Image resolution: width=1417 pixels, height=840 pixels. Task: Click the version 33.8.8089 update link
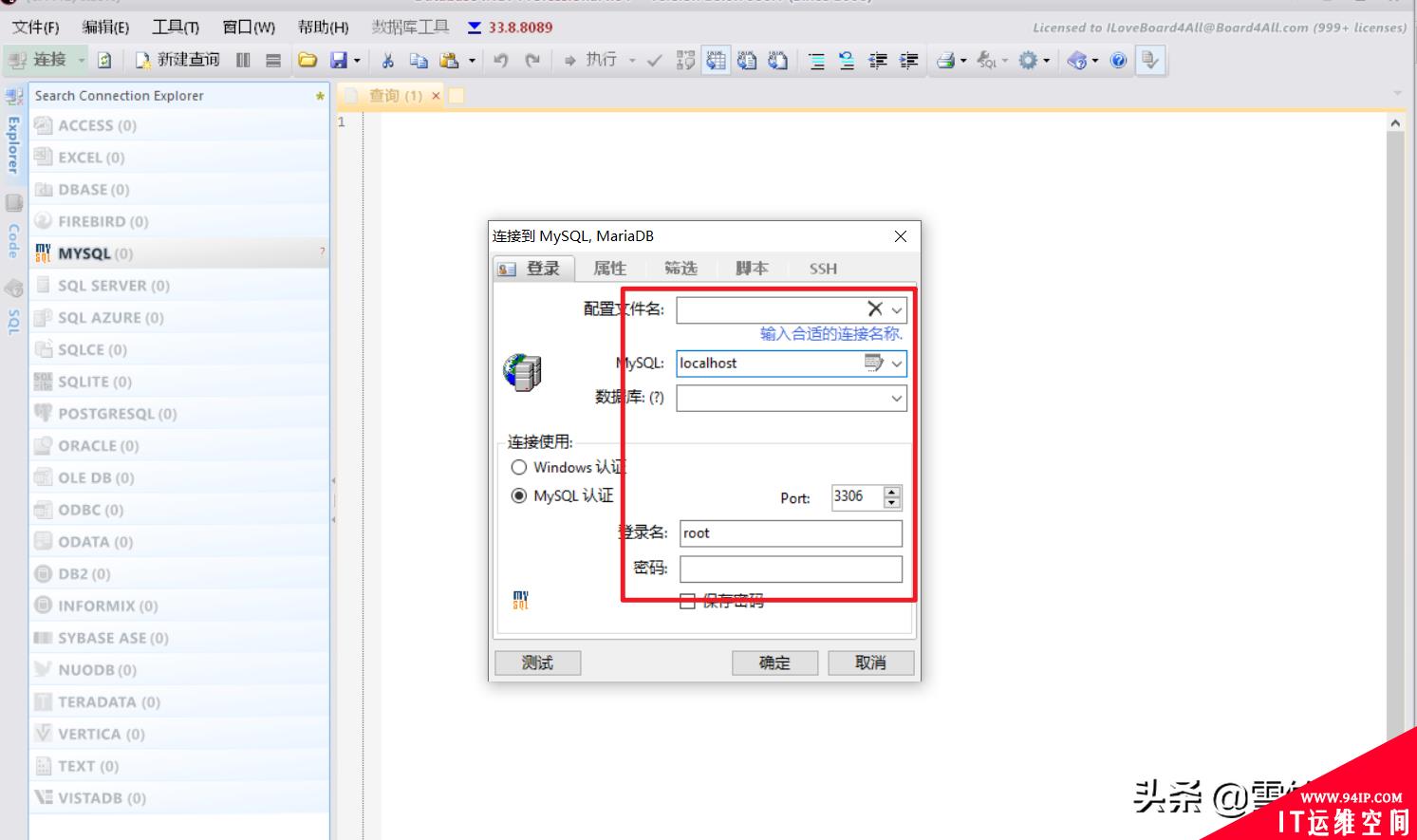pos(520,28)
